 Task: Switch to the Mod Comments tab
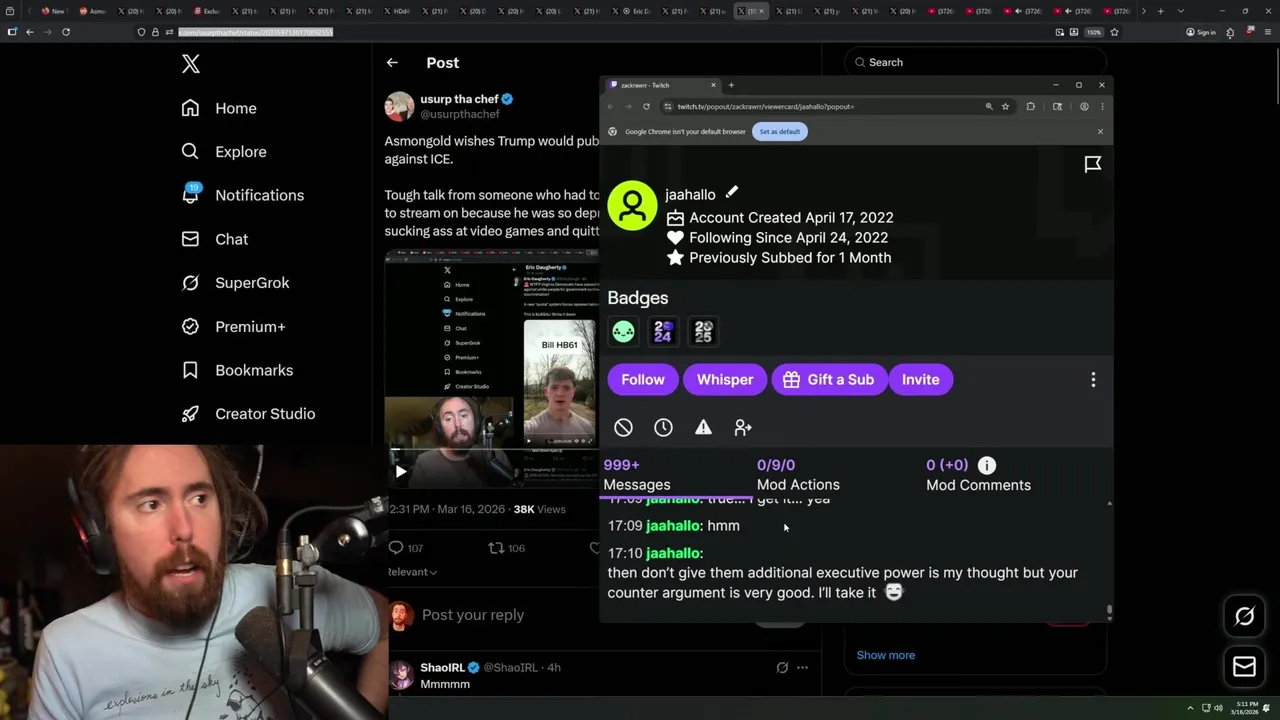[978, 475]
